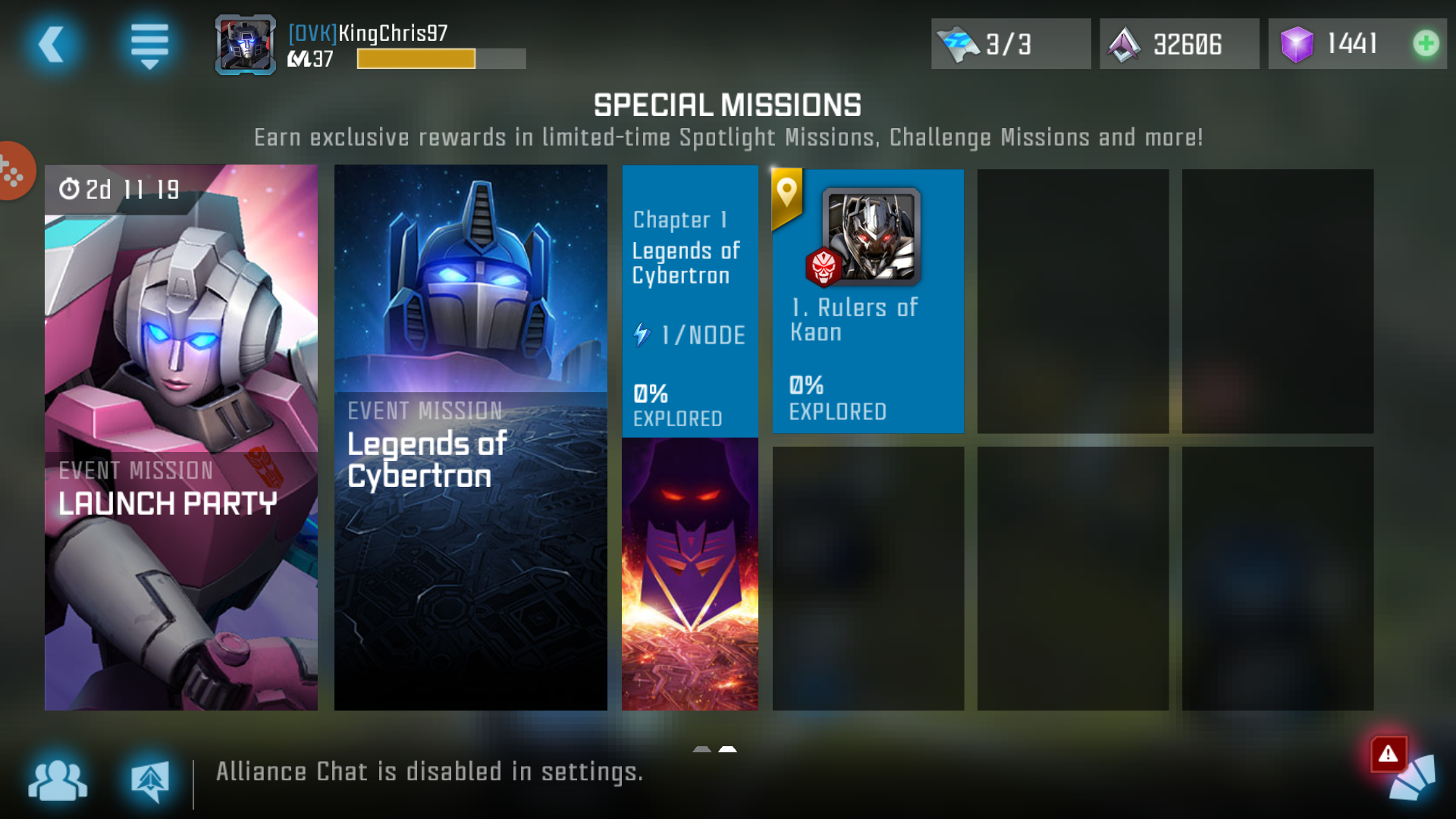Click the green plus to buy Energon
The width and height of the screenshot is (1456, 819).
[1426, 43]
